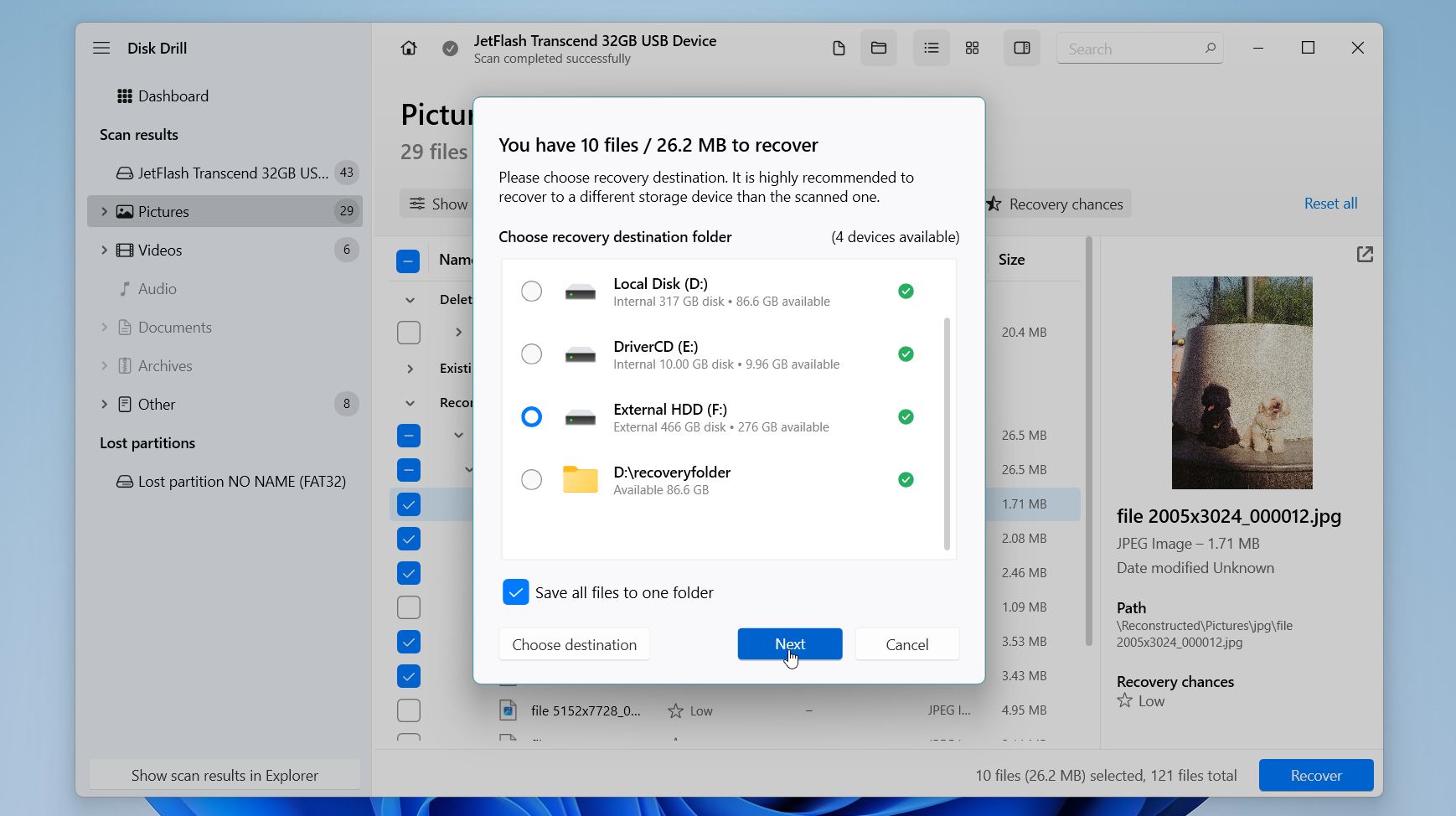The width and height of the screenshot is (1456, 816).
Task: Click the Local Disk (D:) drive icon
Action: (x=580, y=292)
